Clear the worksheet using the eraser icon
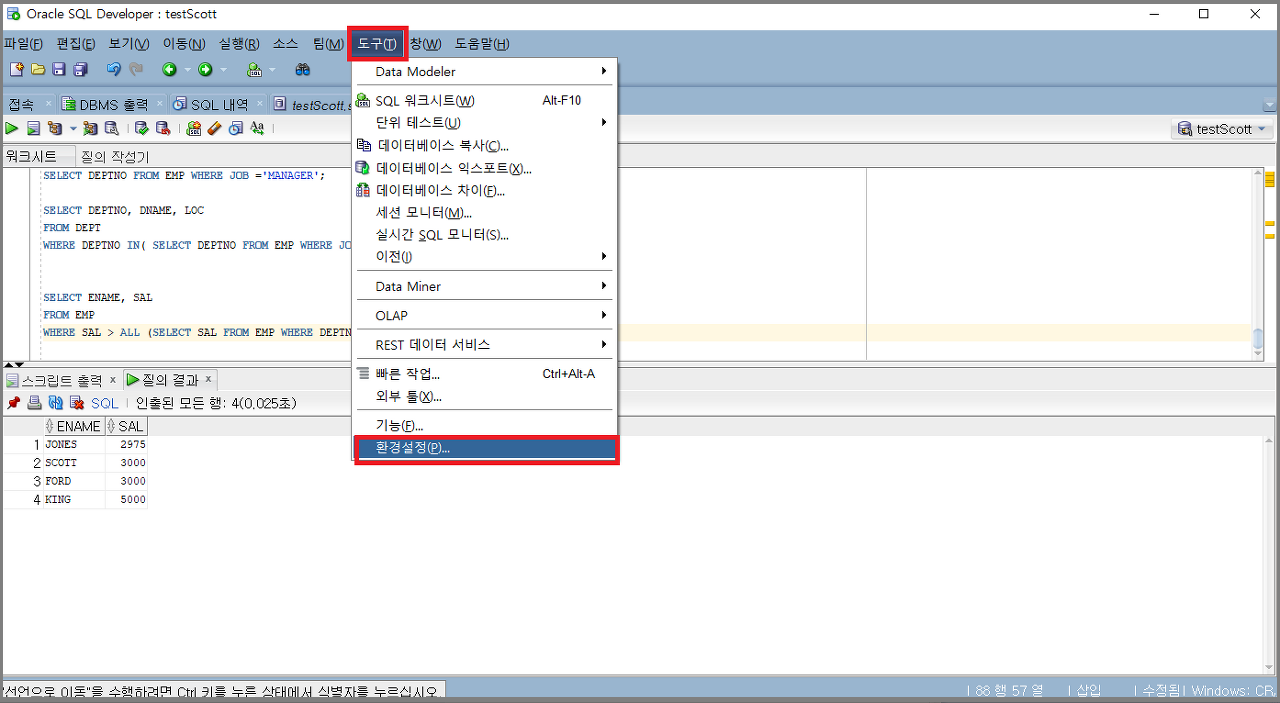 pyautogui.click(x=214, y=128)
